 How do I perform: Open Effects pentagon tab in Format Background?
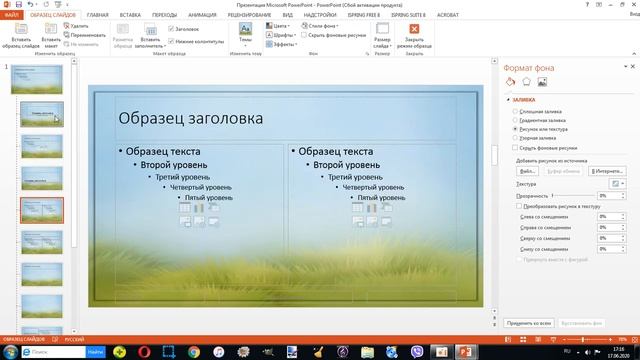click(526, 82)
